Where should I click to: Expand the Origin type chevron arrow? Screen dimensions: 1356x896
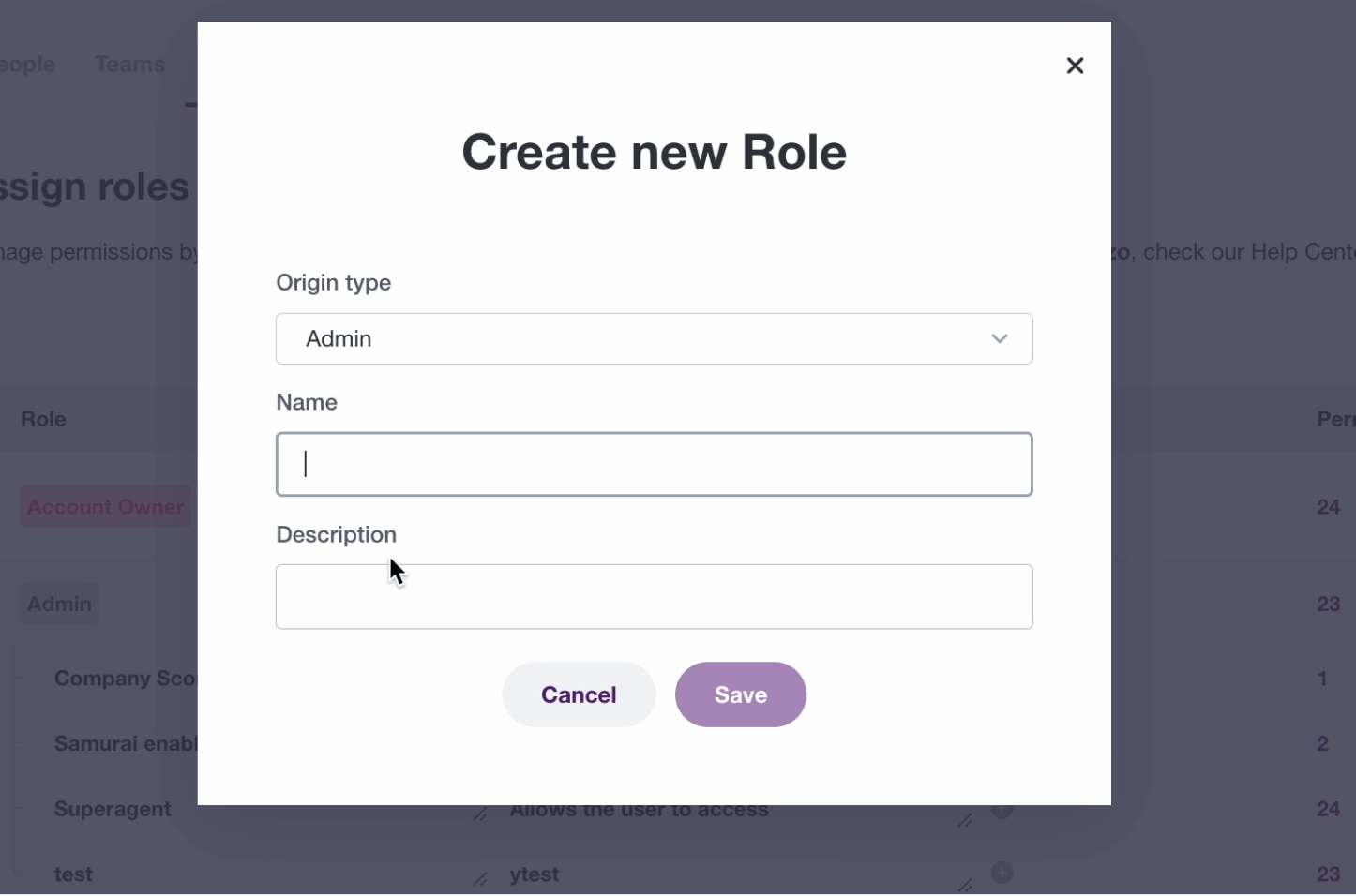click(1000, 338)
